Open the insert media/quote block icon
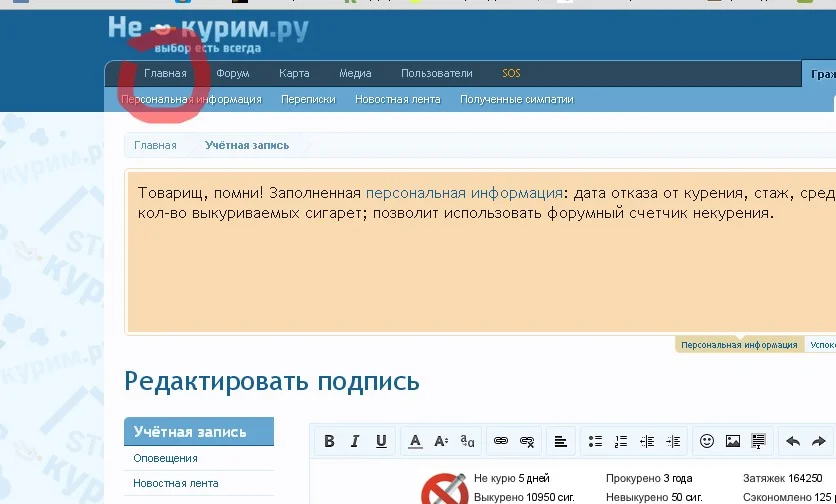The image size is (836, 504). pyautogui.click(x=758, y=441)
